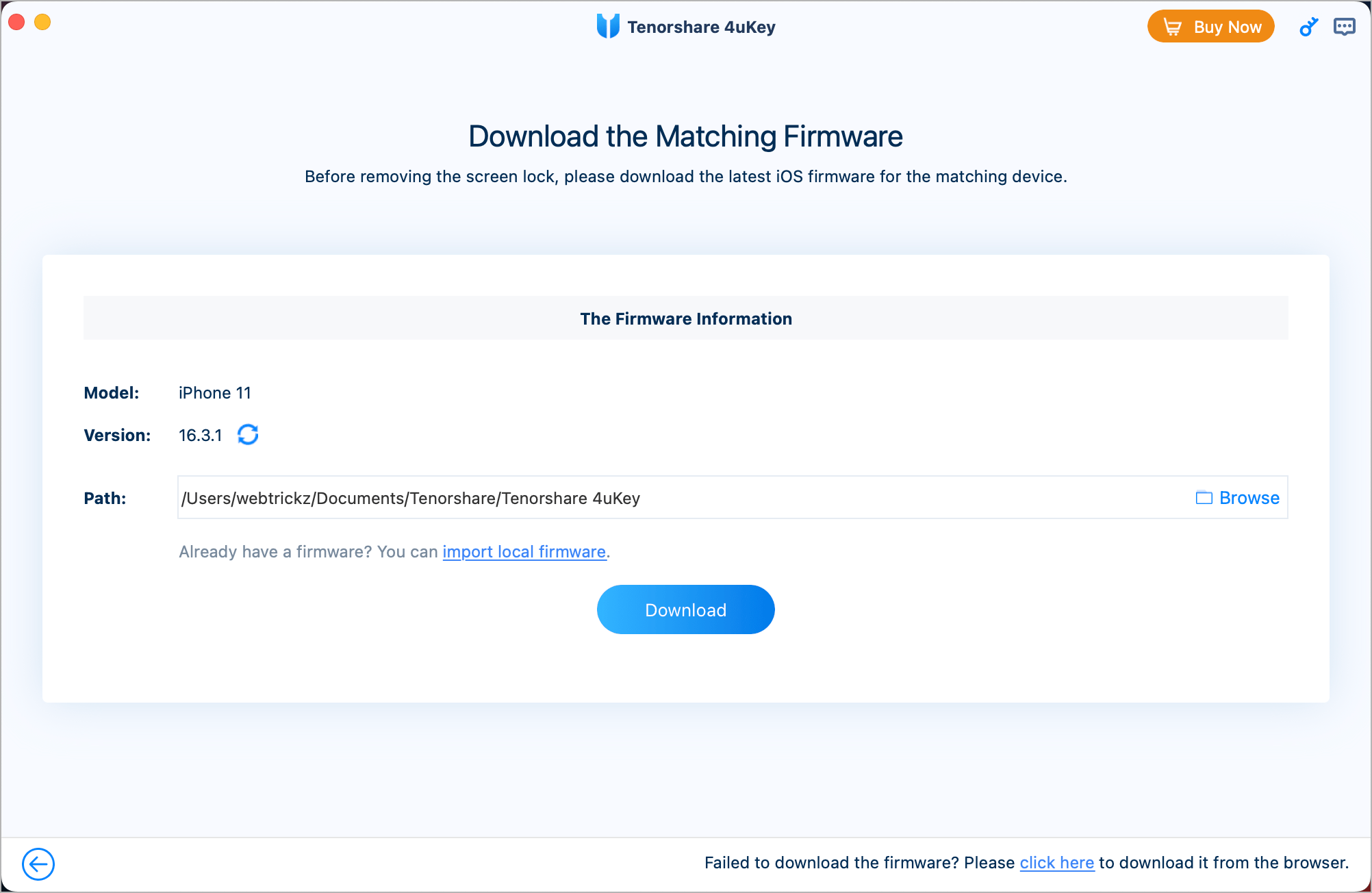This screenshot has height=893, width=1372.
Task: Refresh the firmware version 16.3.1
Action: (248, 434)
